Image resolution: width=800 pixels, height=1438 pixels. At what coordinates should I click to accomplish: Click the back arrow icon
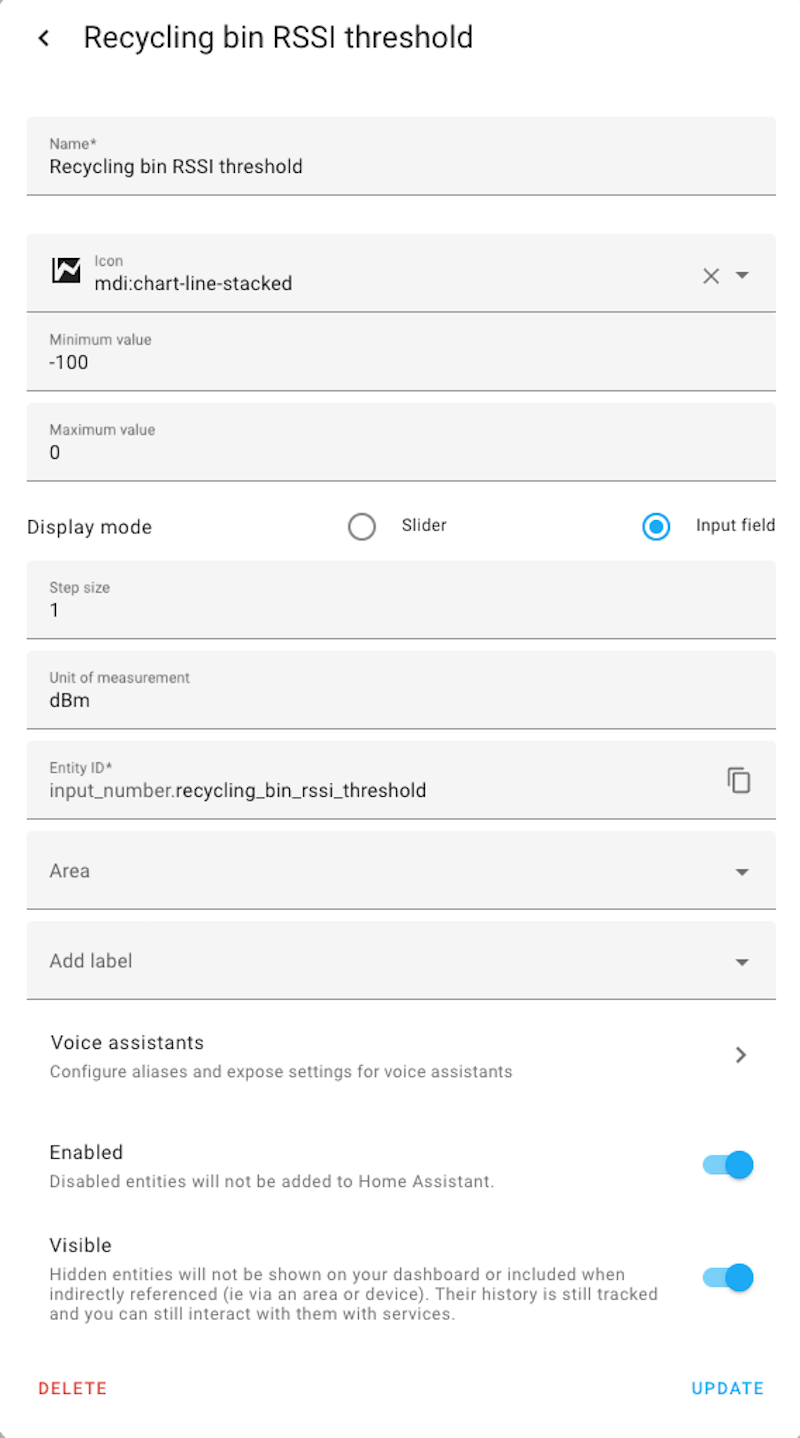click(43, 38)
